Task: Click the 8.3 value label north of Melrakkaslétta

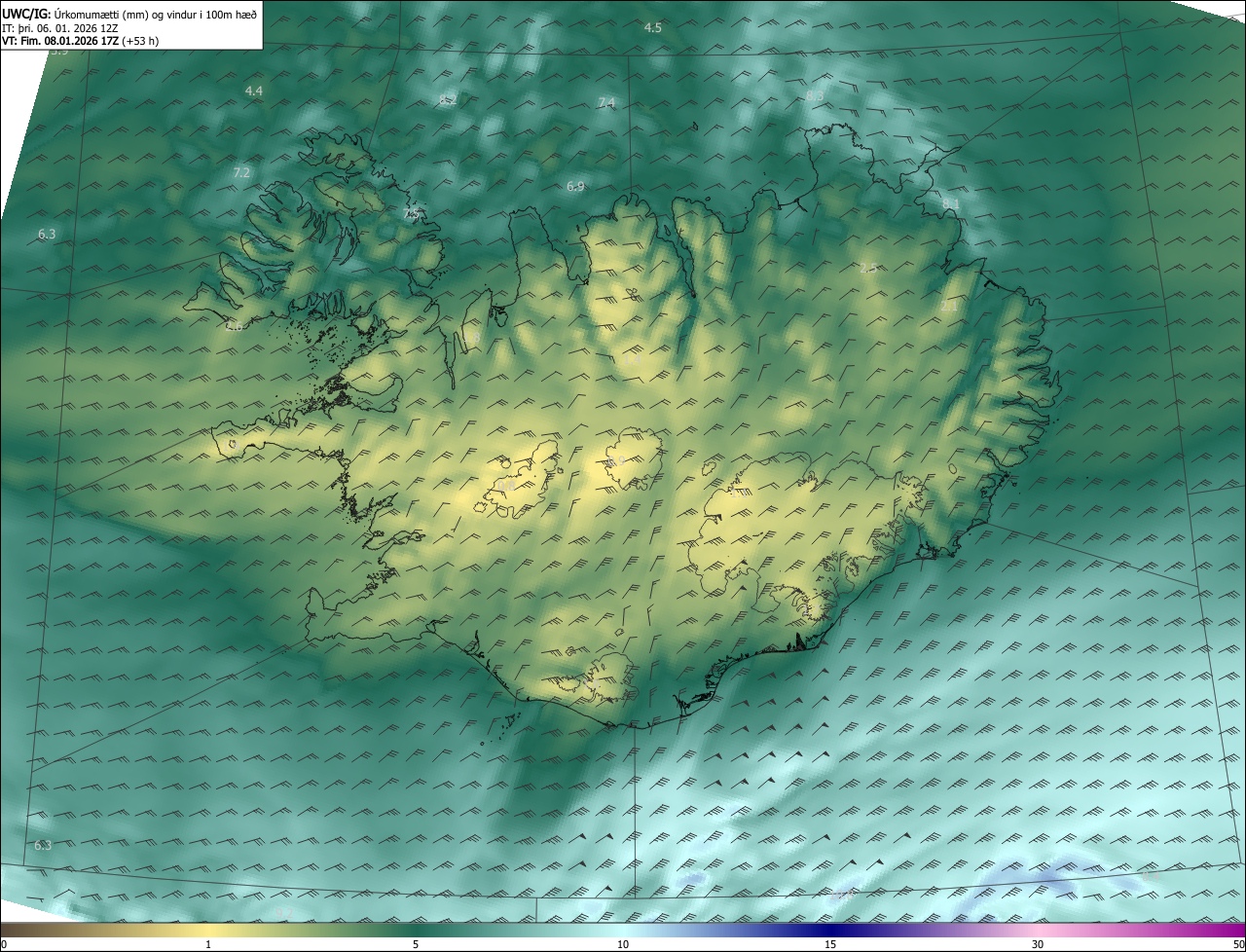Action: [x=815, y=95]
